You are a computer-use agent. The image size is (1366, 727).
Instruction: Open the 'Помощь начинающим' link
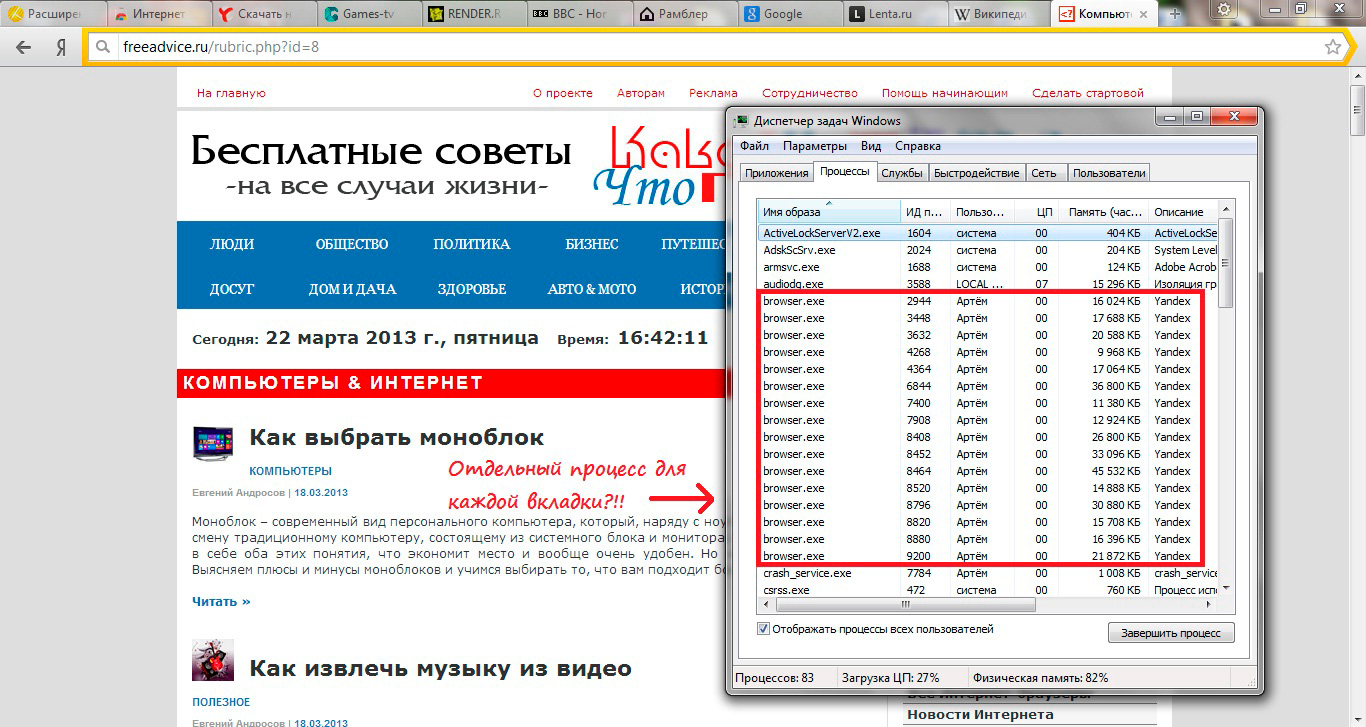(945, 93)
